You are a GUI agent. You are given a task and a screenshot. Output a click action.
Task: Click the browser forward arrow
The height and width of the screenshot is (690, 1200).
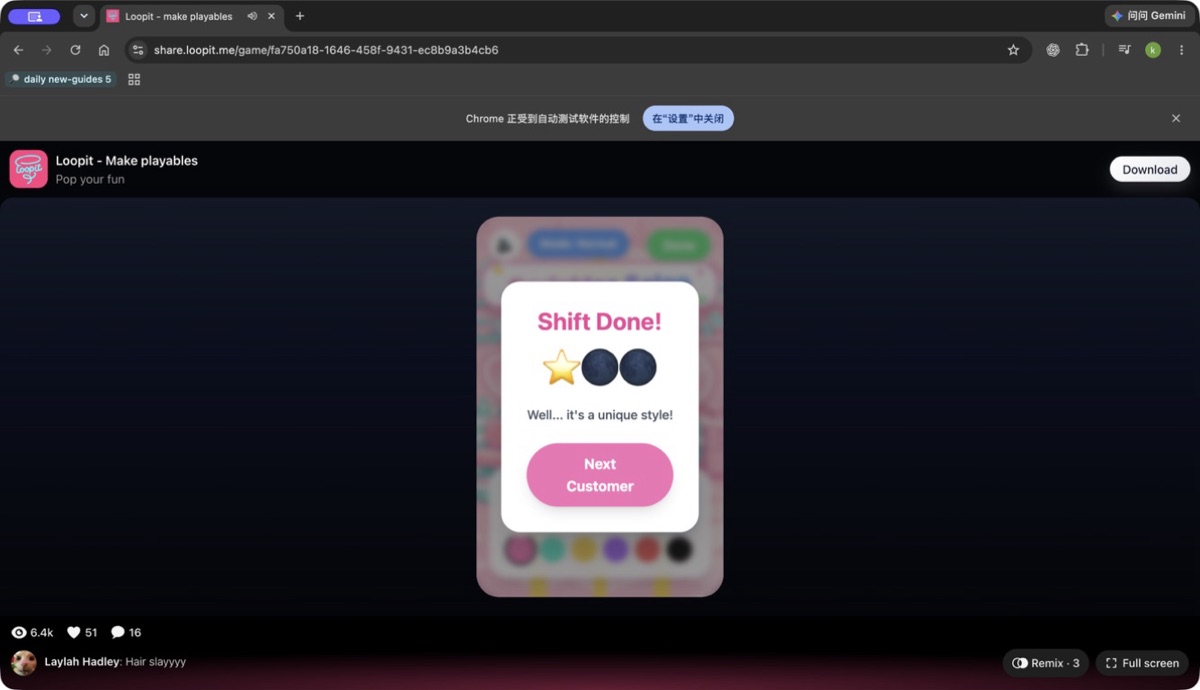click(46, 50)
